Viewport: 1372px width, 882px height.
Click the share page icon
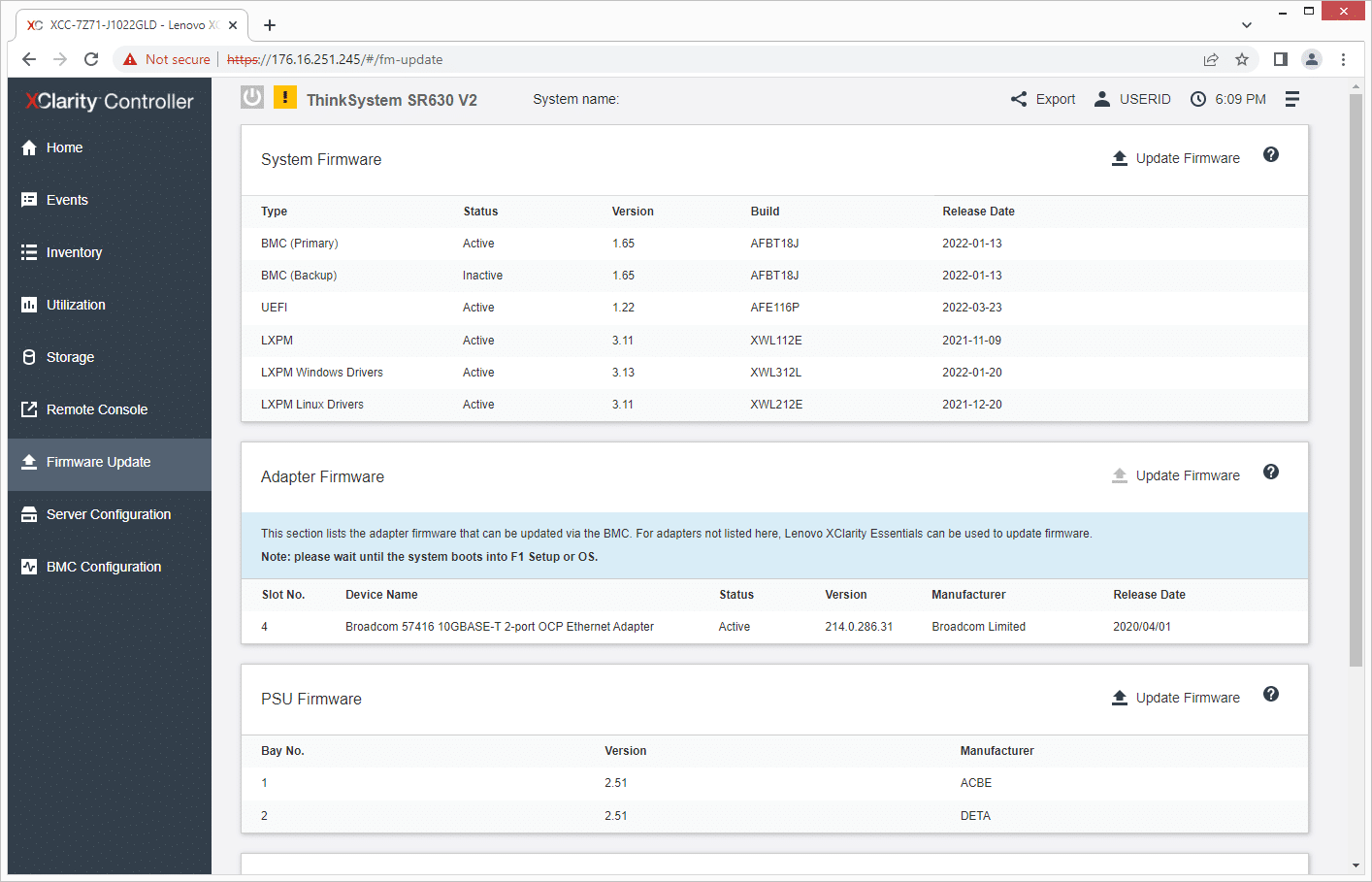(x=1211, y=59)
